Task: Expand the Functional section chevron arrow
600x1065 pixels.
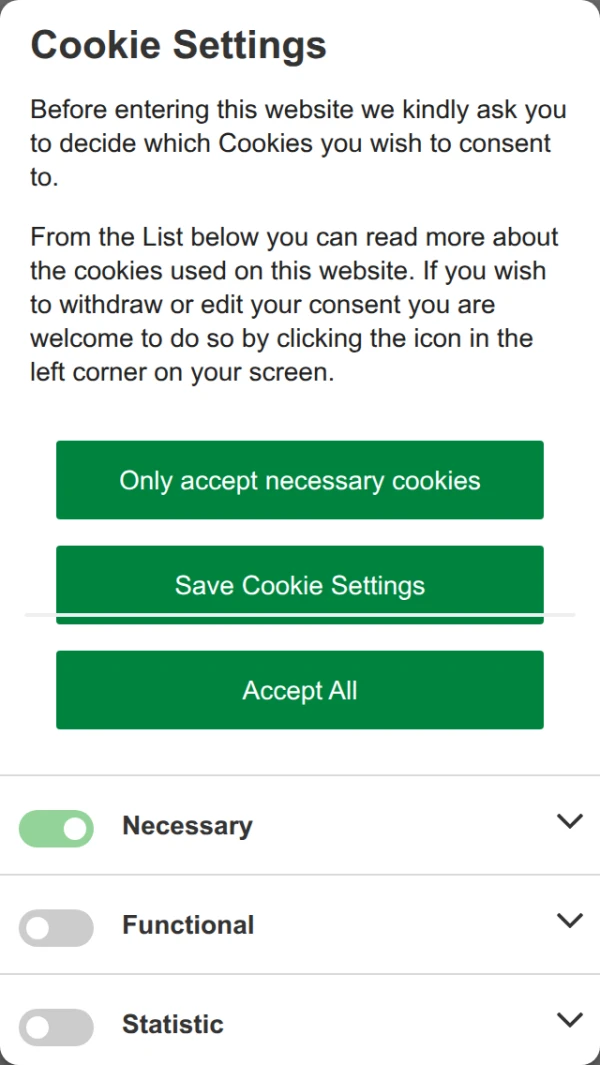Action: click(x=569, y=920)
